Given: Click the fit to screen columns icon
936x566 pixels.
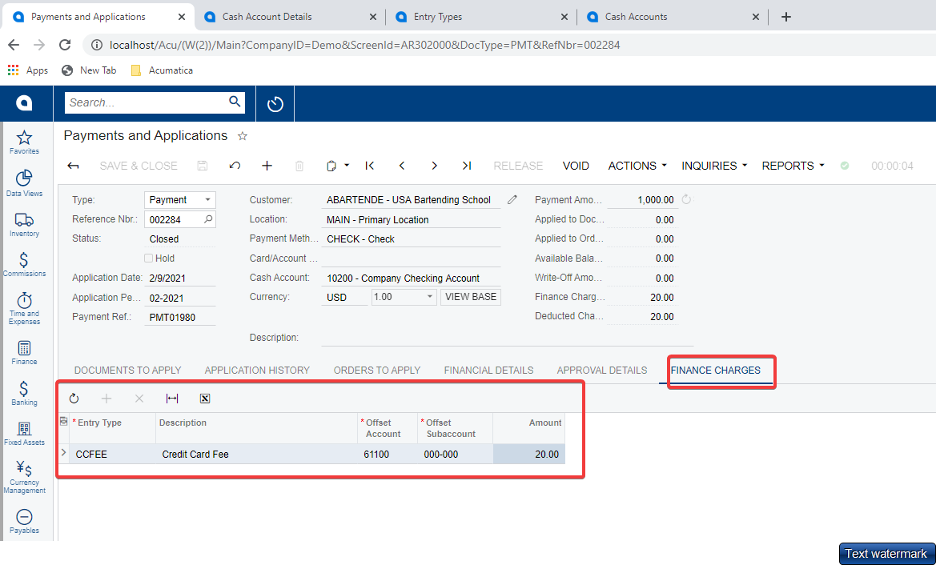Looking at the screenshot, I should coord(172,398).
